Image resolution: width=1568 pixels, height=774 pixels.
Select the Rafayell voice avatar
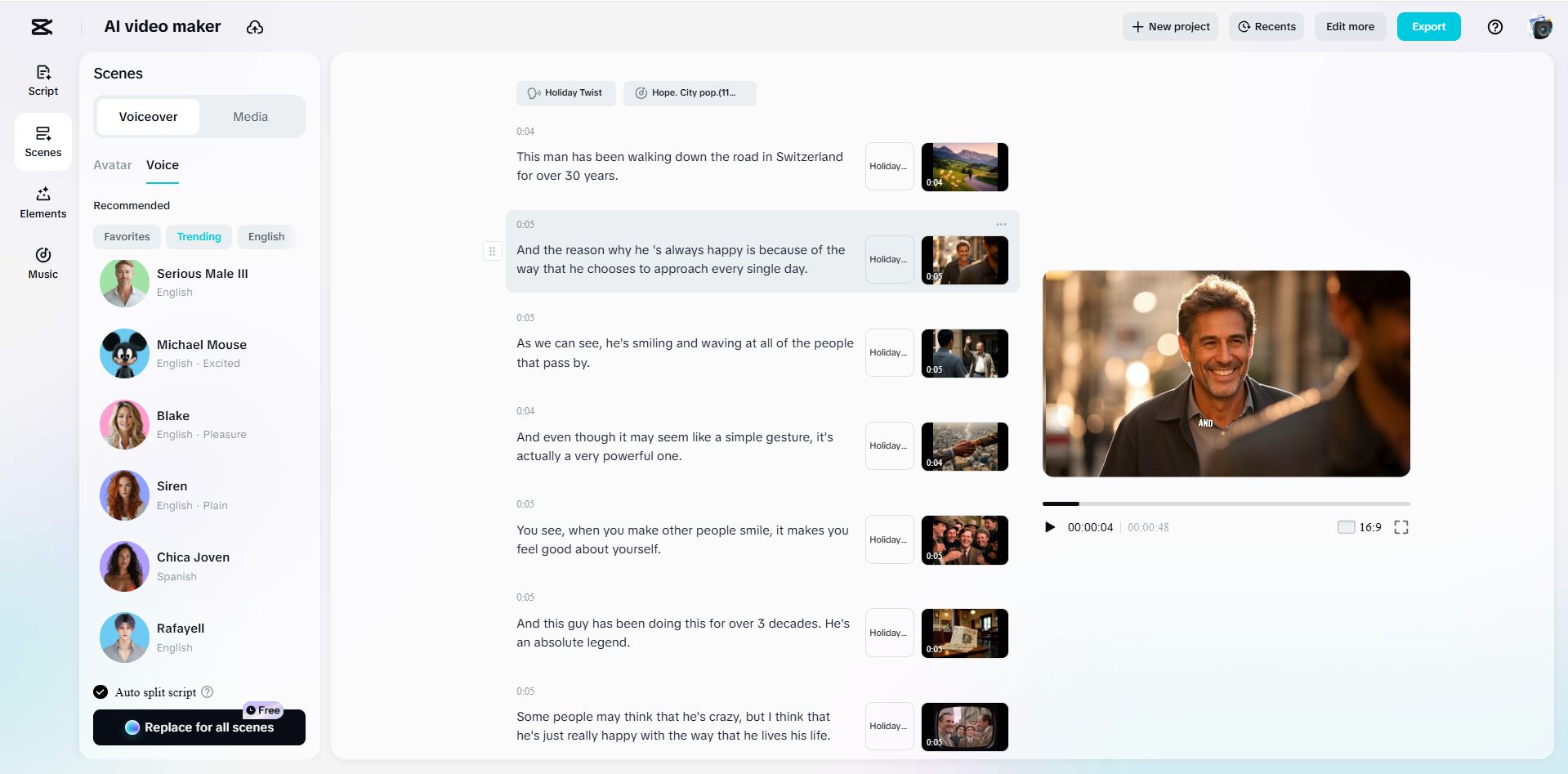pyautogui.click(x=124, y=638)
